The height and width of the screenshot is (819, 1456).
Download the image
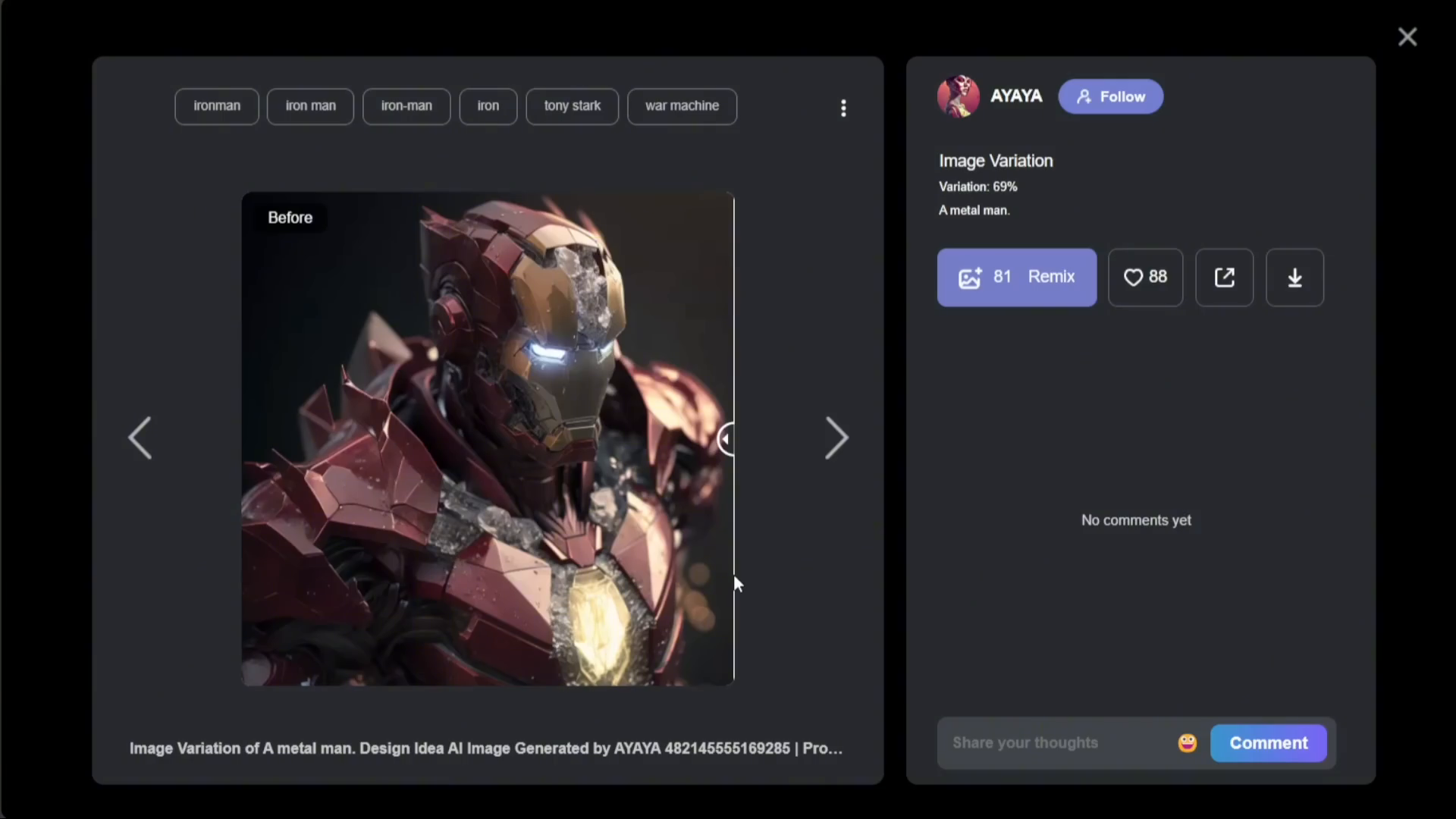(1295, 278)
